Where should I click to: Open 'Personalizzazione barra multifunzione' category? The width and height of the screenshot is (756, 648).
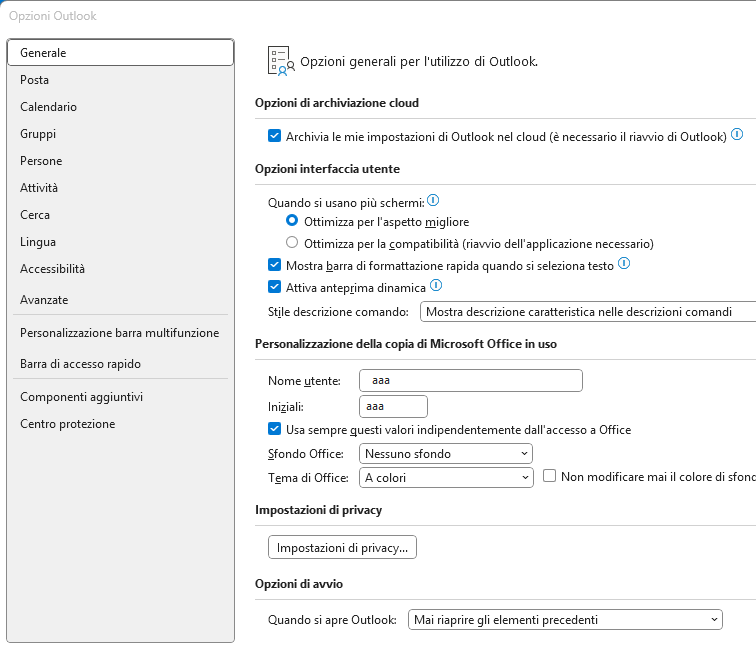[121, 333]
